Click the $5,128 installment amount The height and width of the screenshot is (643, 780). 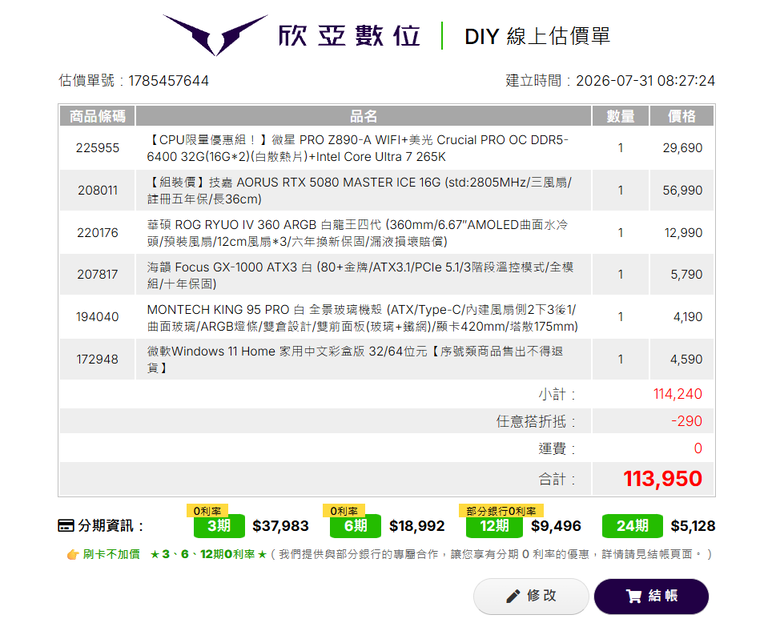(x=693, y=526)
